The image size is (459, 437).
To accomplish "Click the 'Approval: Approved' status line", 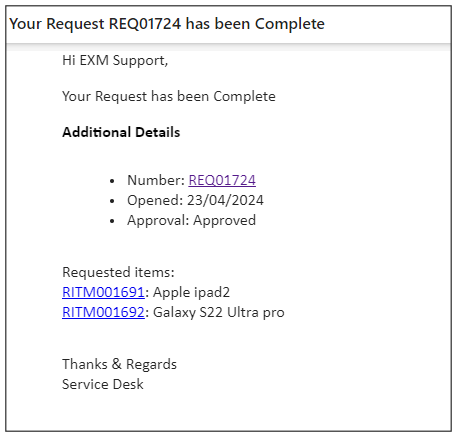I will (x=192, y=221).
